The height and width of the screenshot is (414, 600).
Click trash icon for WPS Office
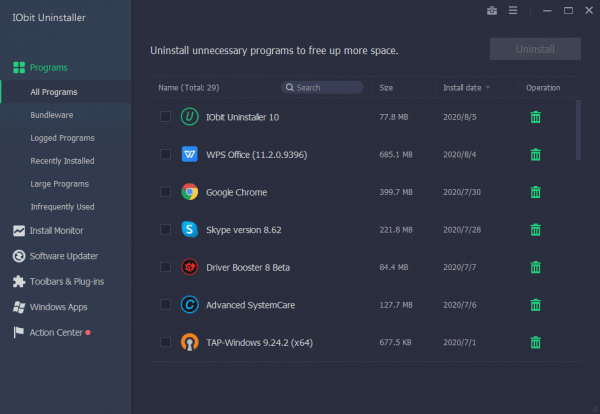coord(535,155)
